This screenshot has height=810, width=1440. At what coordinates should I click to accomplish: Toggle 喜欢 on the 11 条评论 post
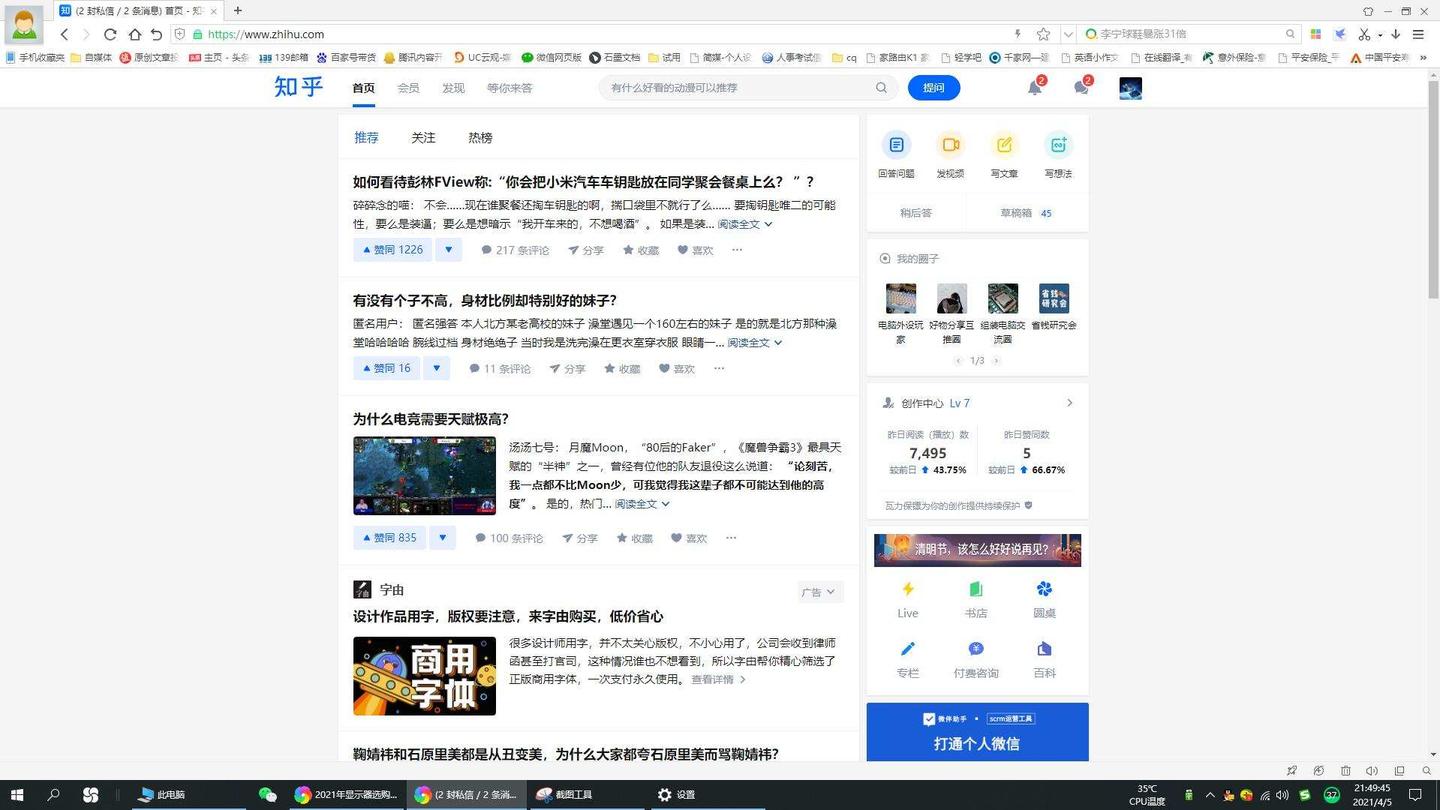pyautogui.click(x=677, y=369)
